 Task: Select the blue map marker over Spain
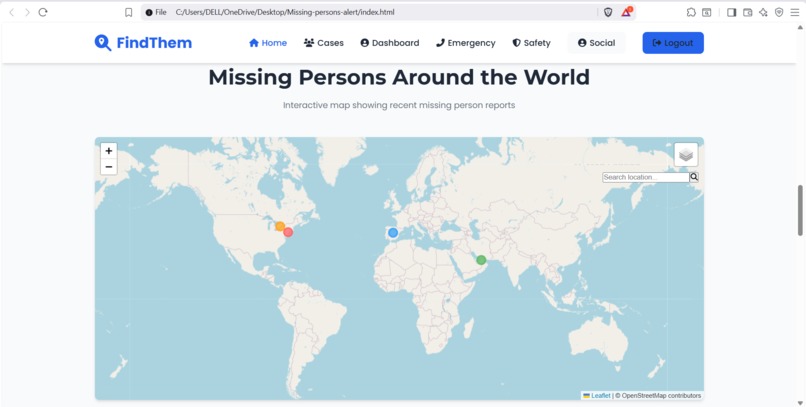click(393, 233)
